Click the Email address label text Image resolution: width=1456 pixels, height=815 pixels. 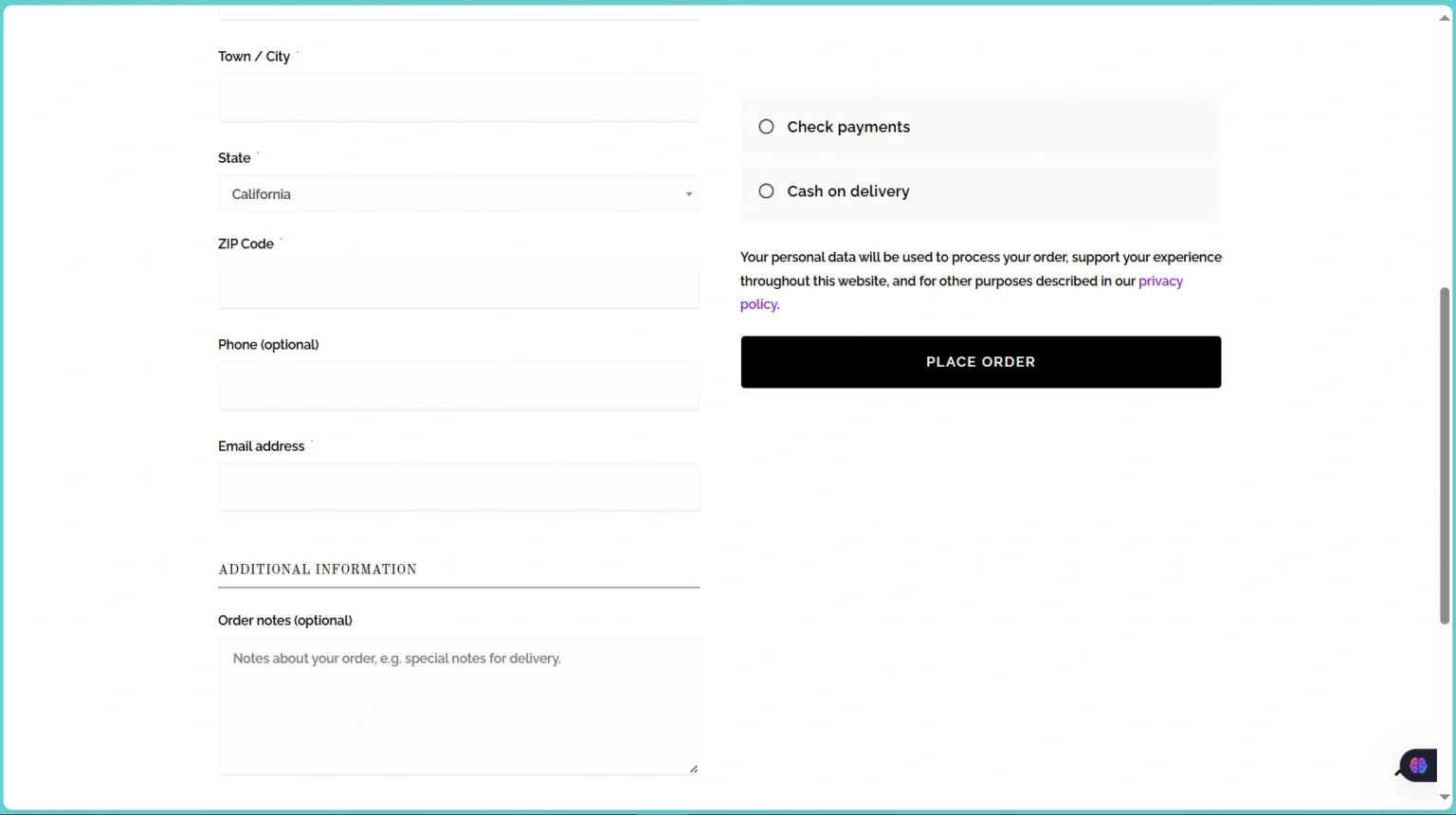(x=261, y=446)
